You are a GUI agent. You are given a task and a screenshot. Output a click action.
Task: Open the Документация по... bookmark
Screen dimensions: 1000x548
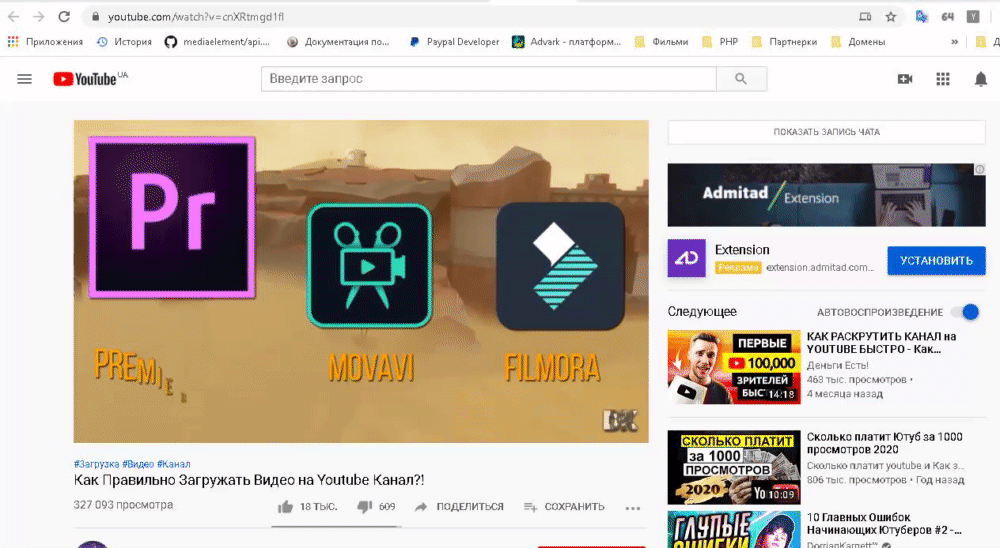pos(337,41)
